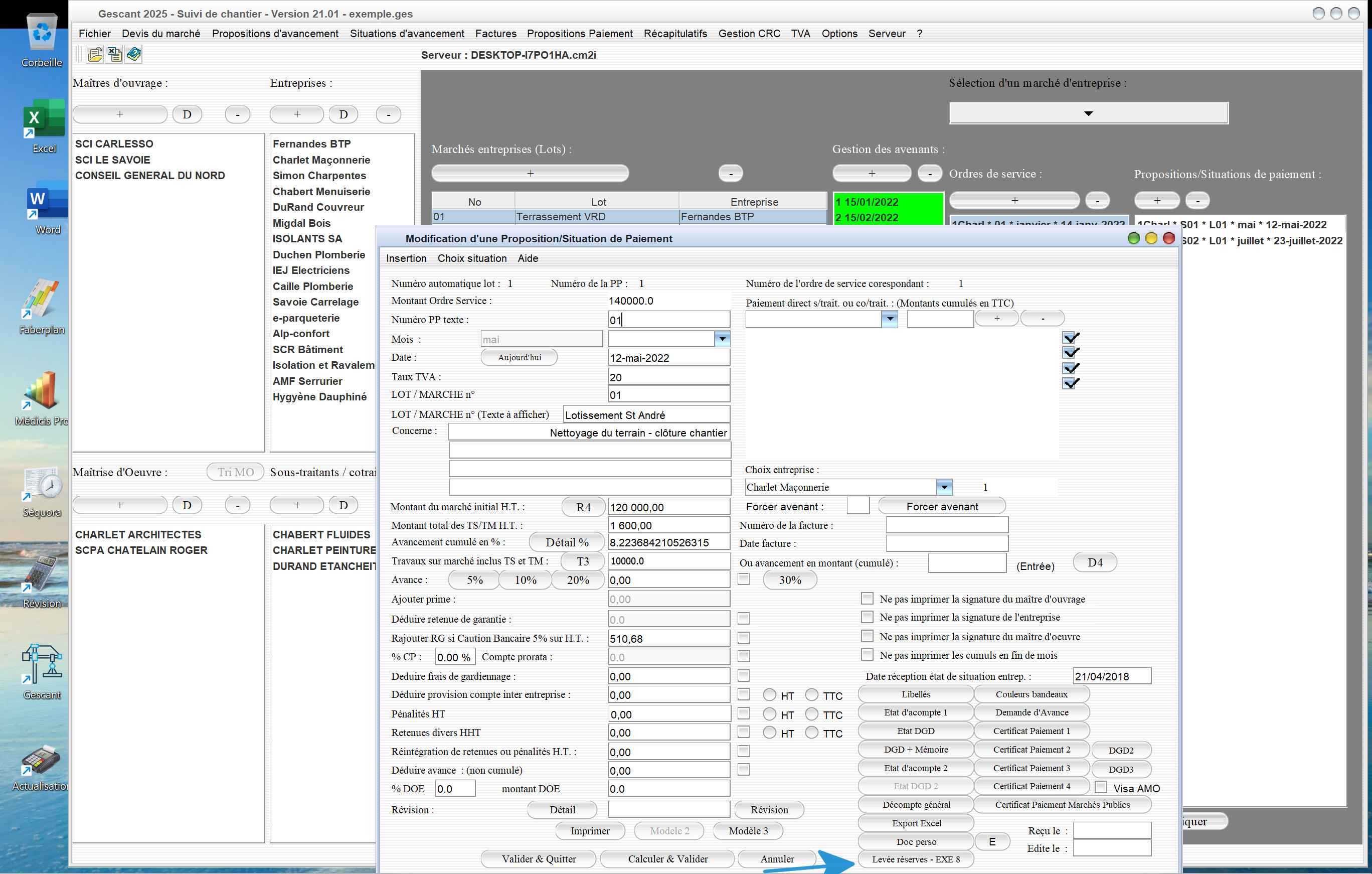Viewport: 1372px width, 874px height.
Task: Open the Médicis Pro desktop shortcut
Action: (42, 398)
